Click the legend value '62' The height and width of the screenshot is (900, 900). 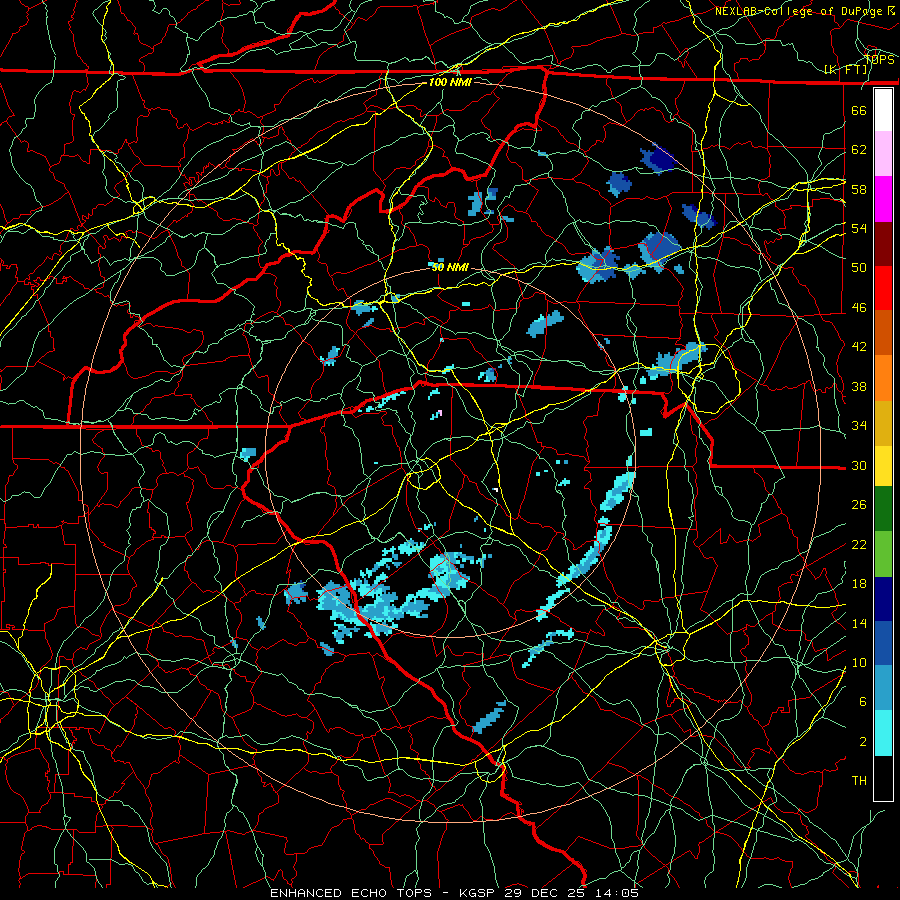(859, 150)
